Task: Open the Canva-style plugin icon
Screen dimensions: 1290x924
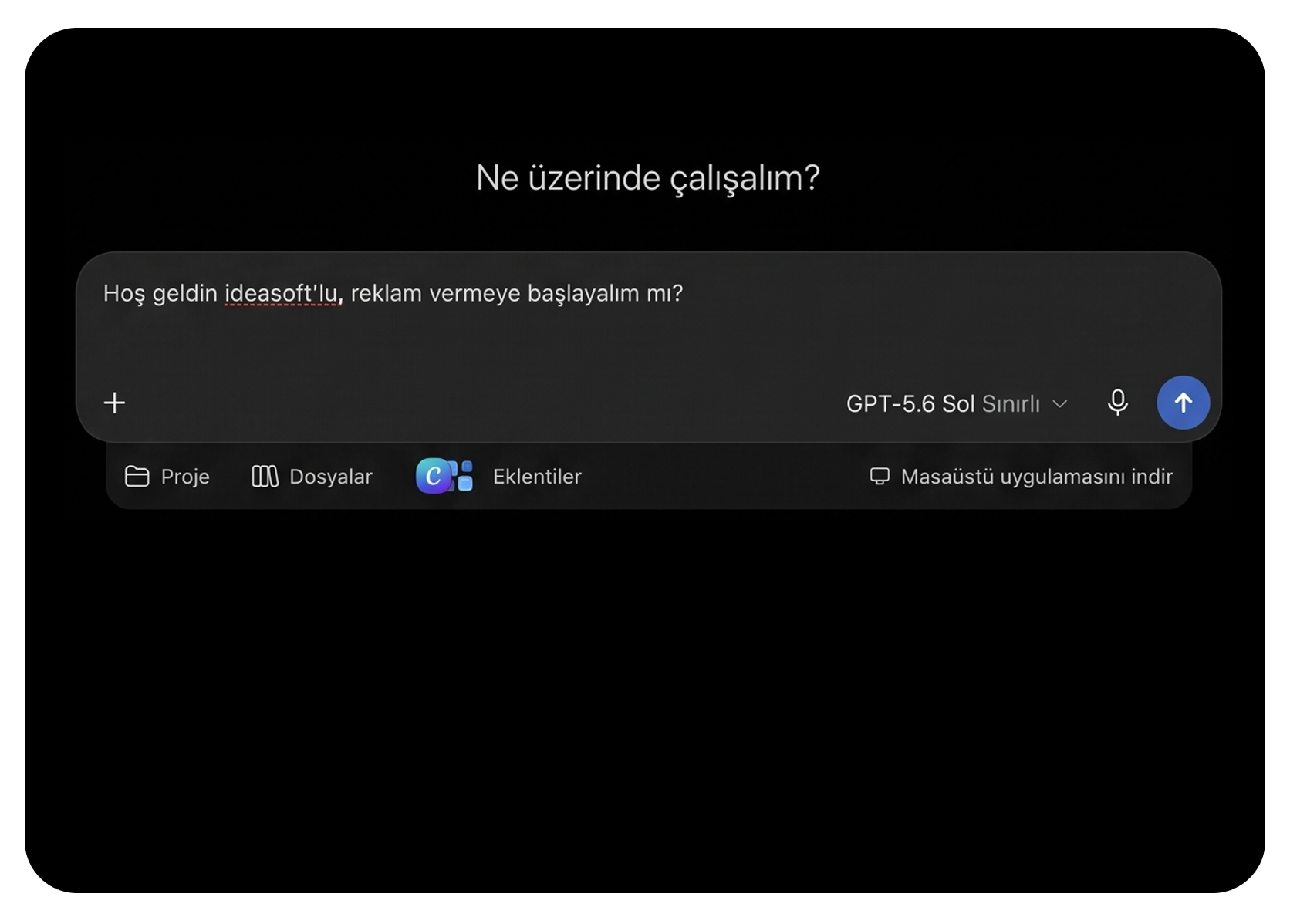Action: pyautogui.click(x=433, y=476)
